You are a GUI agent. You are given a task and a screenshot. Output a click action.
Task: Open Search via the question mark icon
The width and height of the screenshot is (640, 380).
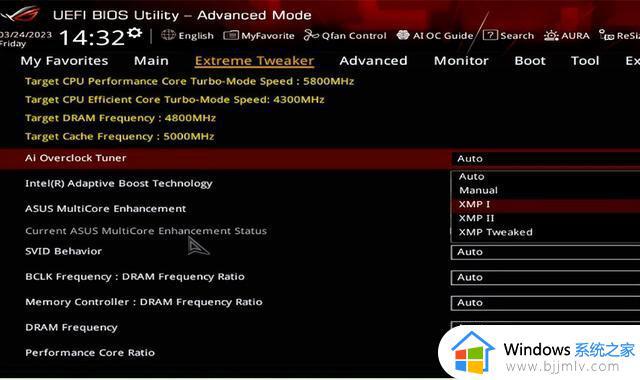pos(490,35)
